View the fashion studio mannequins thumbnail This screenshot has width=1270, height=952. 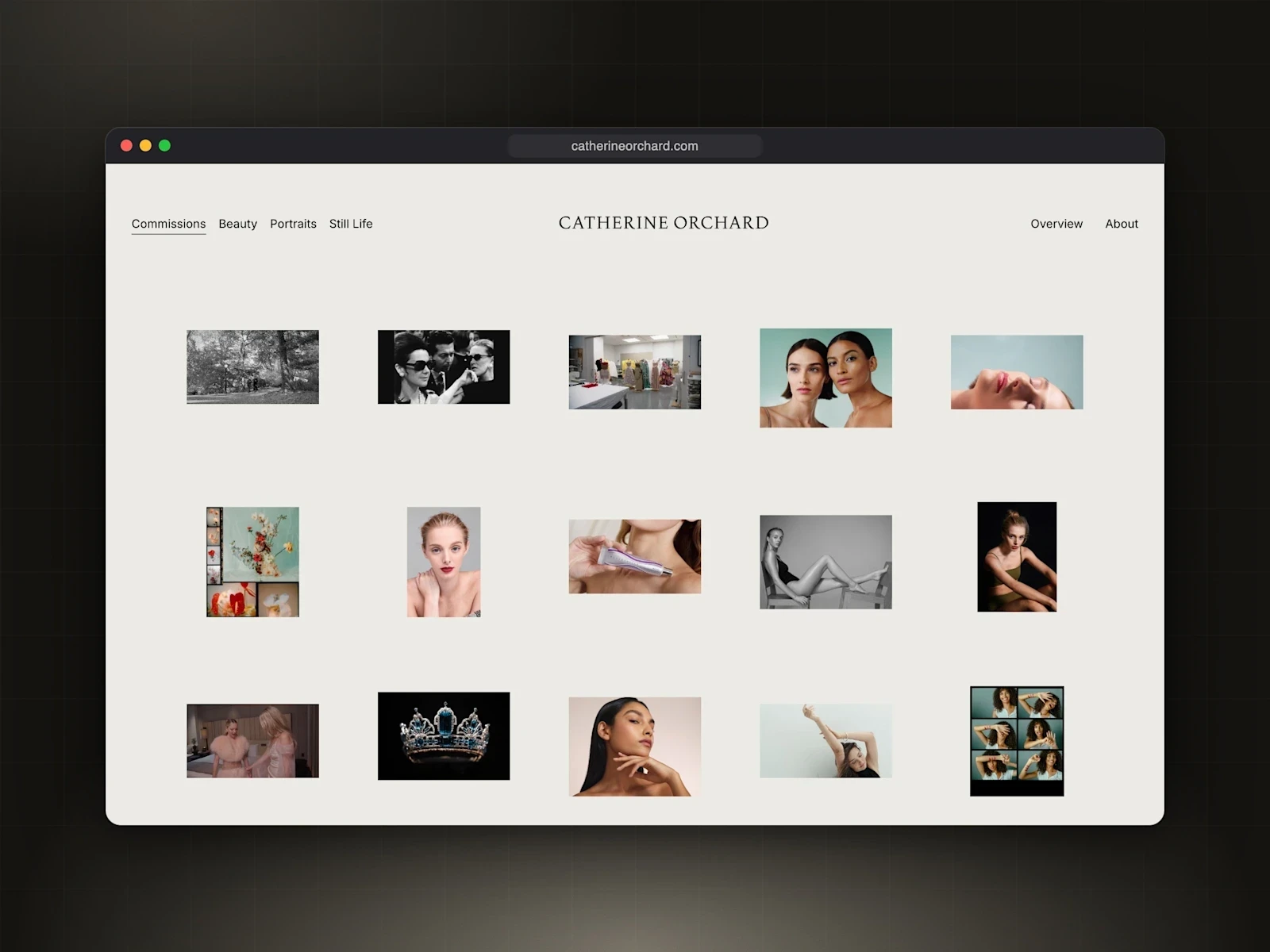635,372
